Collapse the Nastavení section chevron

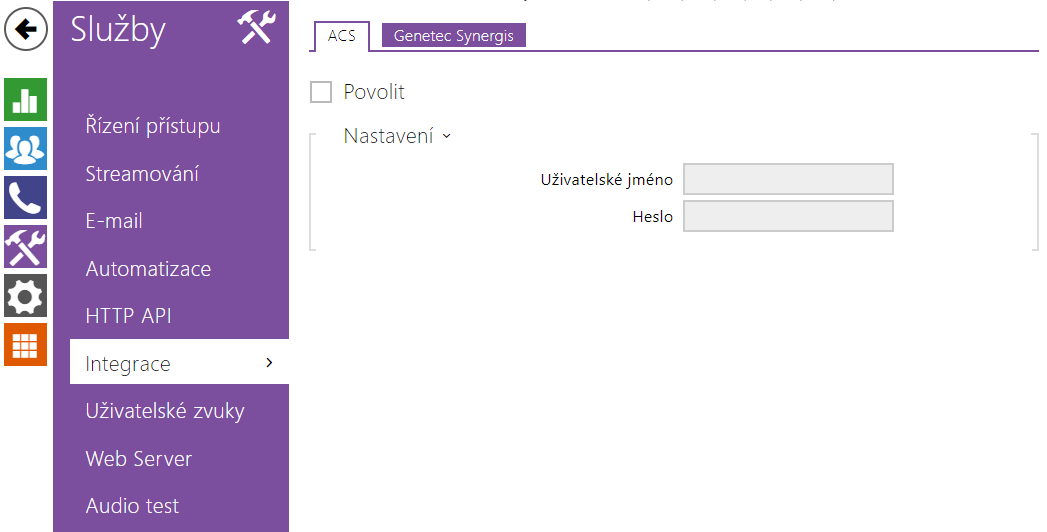[447, 136]
